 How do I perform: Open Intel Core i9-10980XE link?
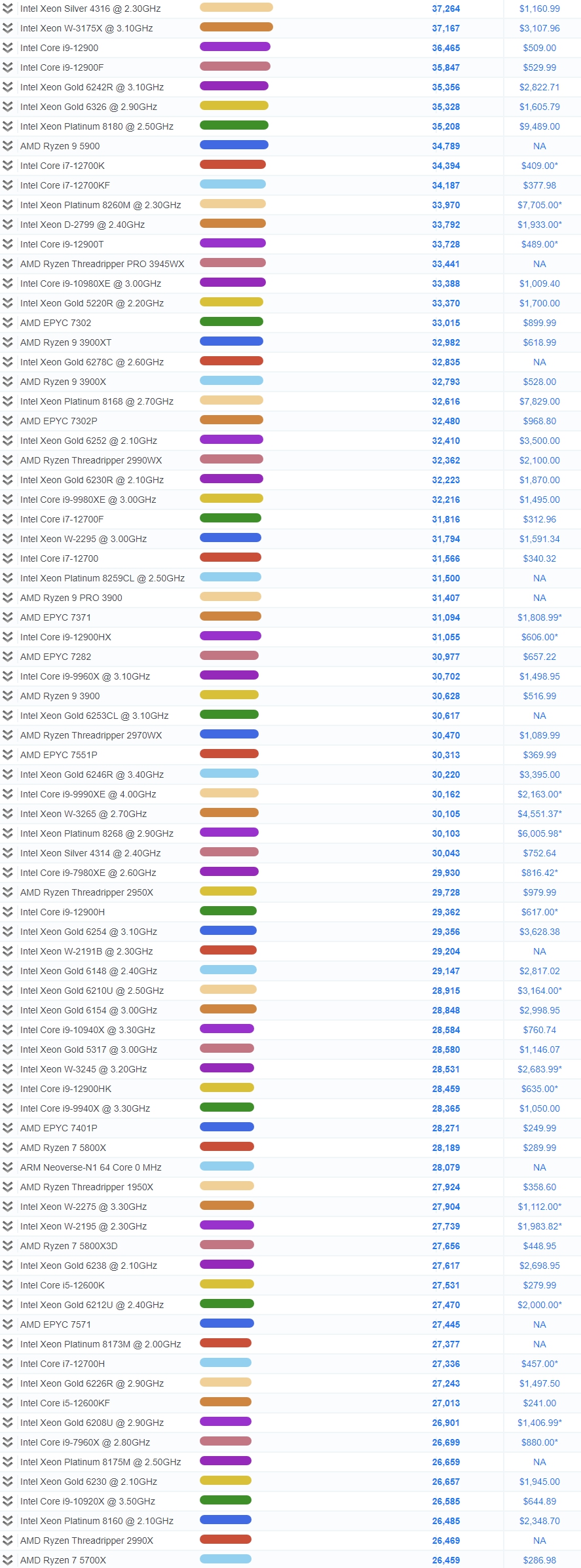pos(90,283)
